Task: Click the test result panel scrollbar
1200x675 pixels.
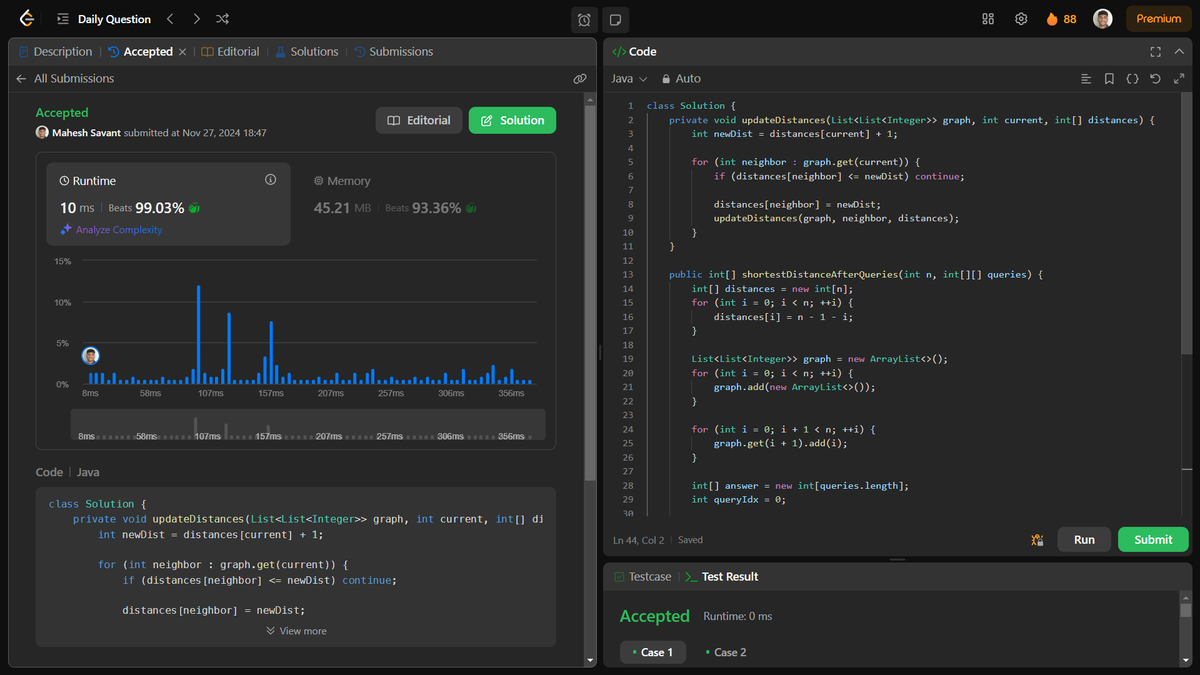Action: pos(1186,610)
